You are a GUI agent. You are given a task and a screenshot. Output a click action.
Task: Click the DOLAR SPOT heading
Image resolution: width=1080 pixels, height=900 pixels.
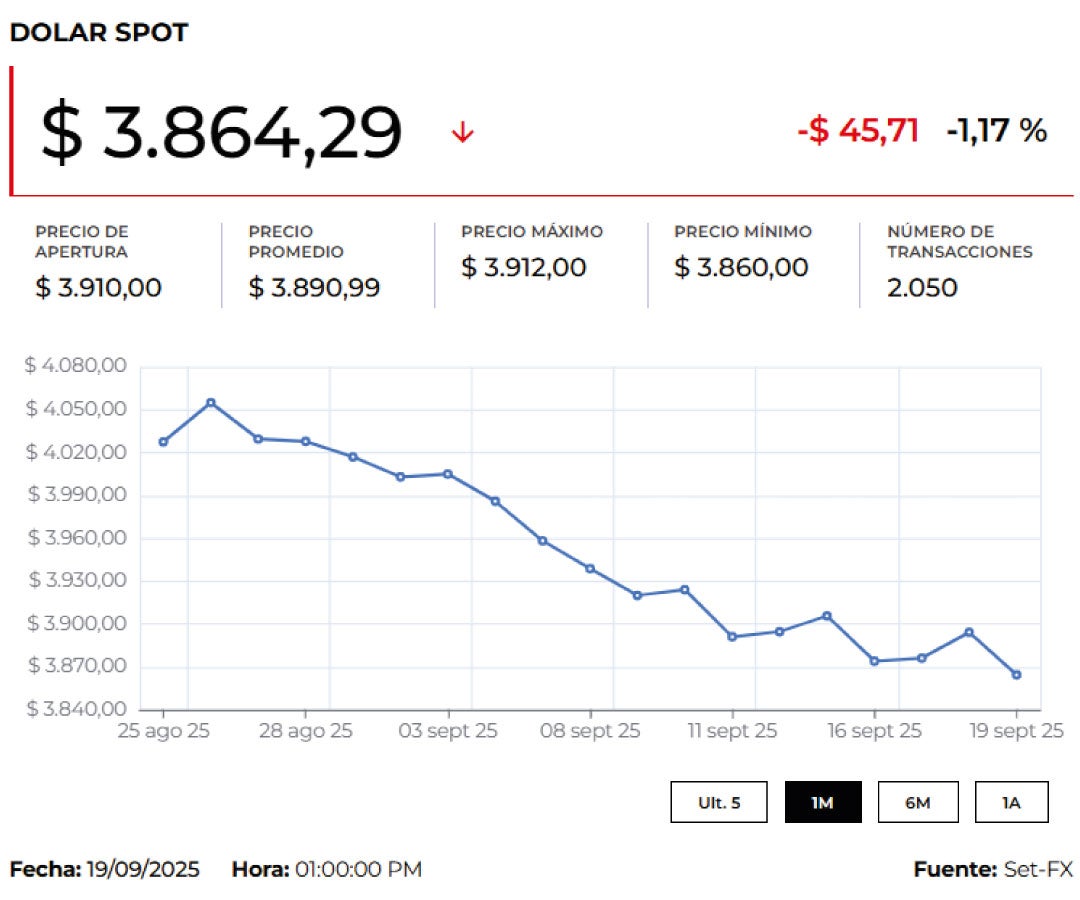pyautogui.click(x=98, y=32)
